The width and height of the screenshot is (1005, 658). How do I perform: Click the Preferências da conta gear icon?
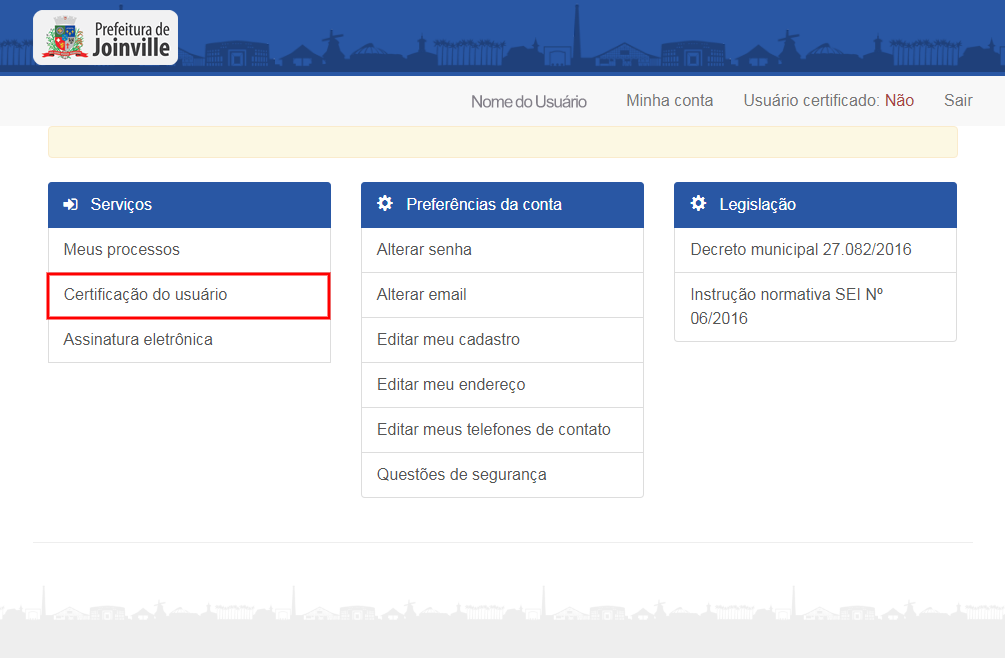pos(385,204)
